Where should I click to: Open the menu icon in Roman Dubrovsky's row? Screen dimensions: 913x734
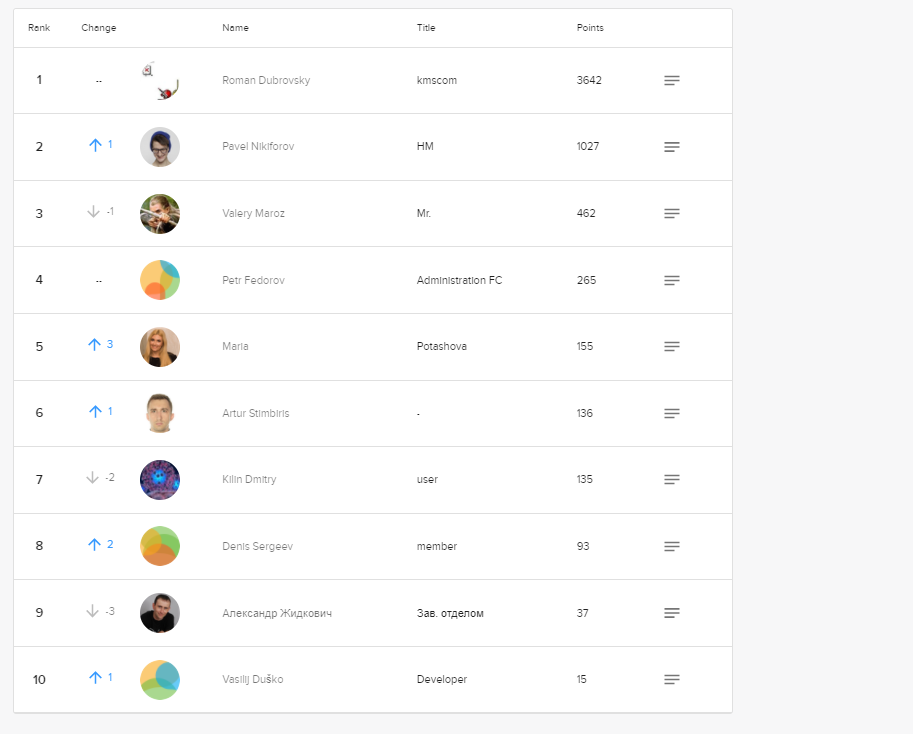[x=672, y=80]
